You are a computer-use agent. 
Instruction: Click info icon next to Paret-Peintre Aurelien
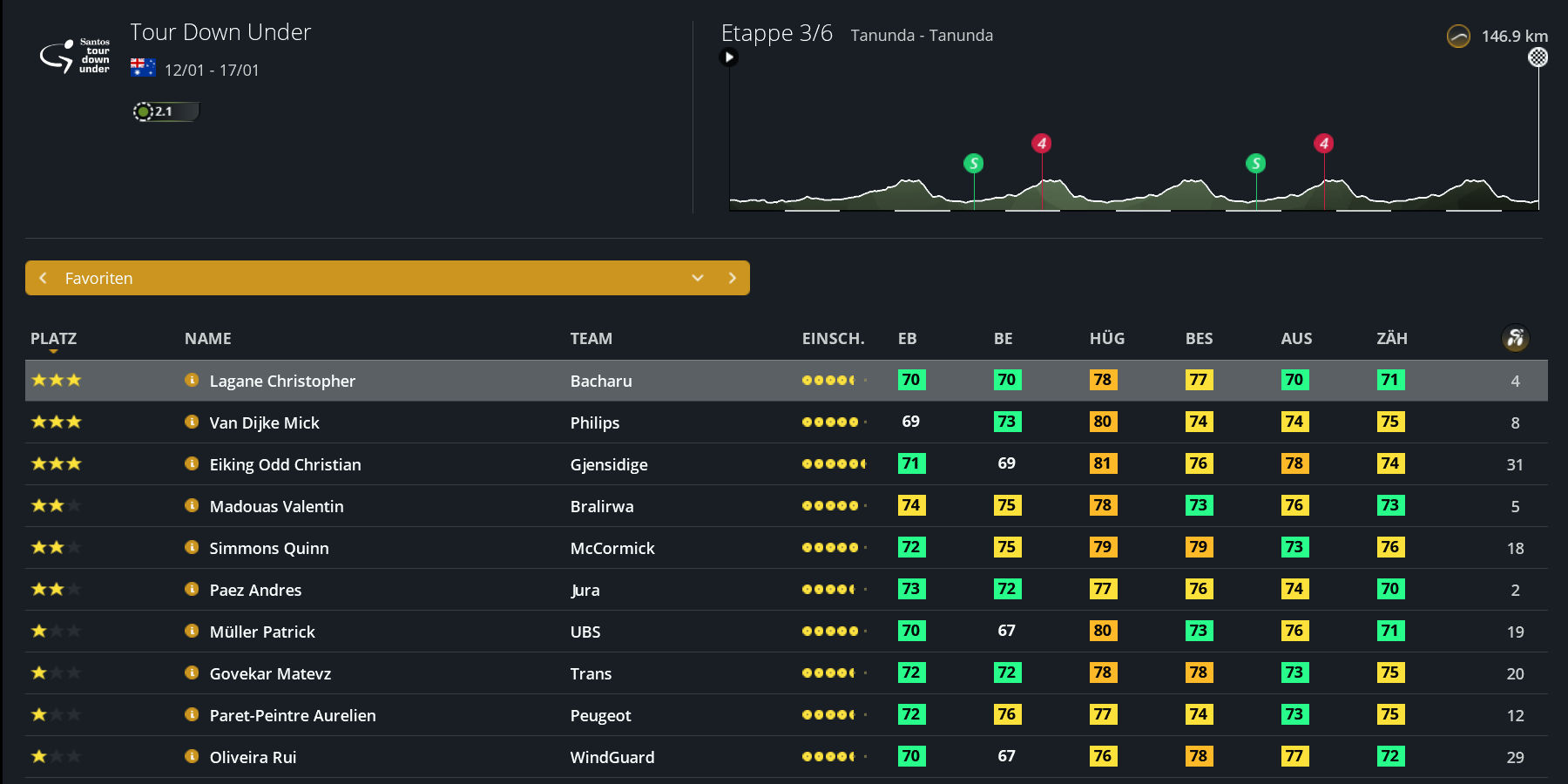[x=192, y=714]
